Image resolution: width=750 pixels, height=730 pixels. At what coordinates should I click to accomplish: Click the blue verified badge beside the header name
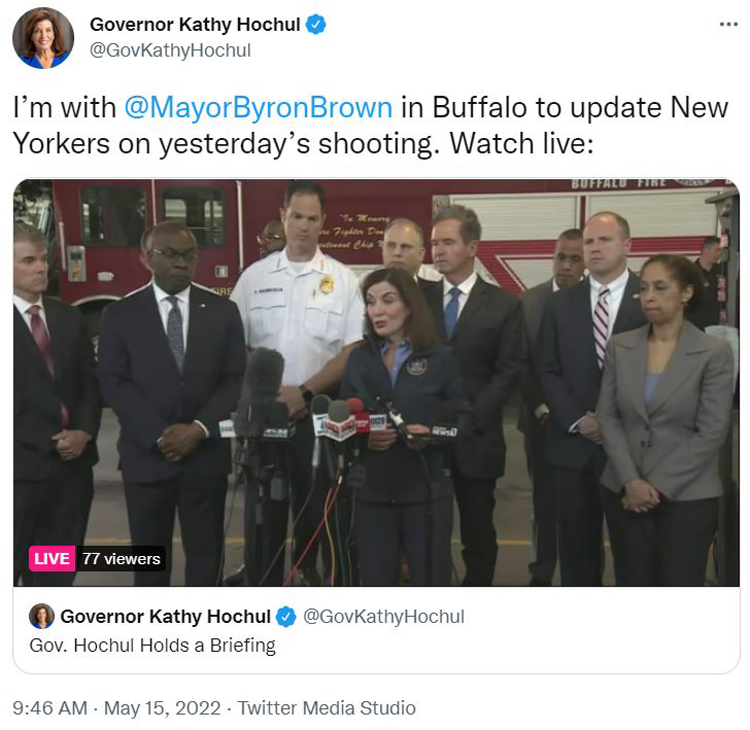coord(316,24)
